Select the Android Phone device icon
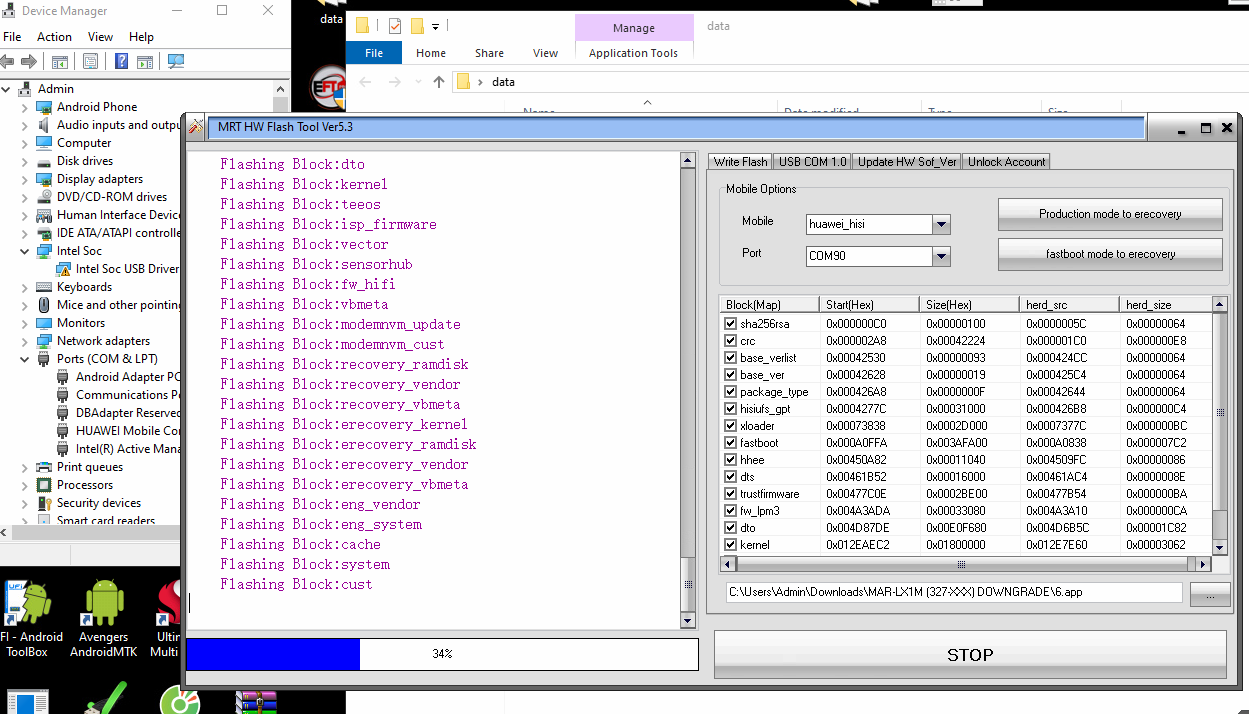This screenshot has height=714, width=1249. tap(44, 107)
